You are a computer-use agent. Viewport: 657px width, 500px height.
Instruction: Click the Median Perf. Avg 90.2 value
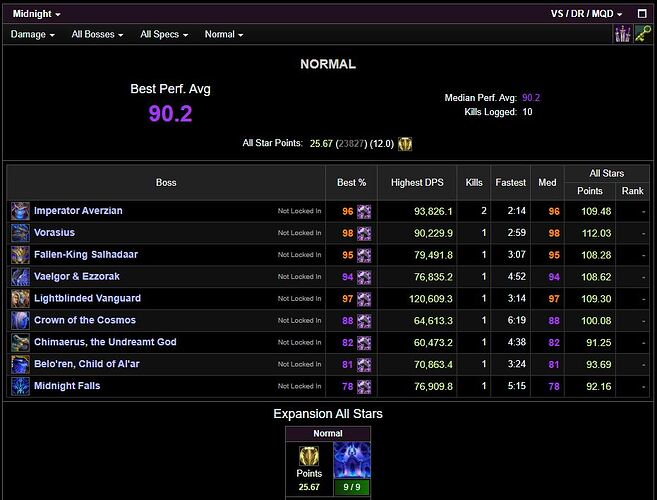pos(531,98)
